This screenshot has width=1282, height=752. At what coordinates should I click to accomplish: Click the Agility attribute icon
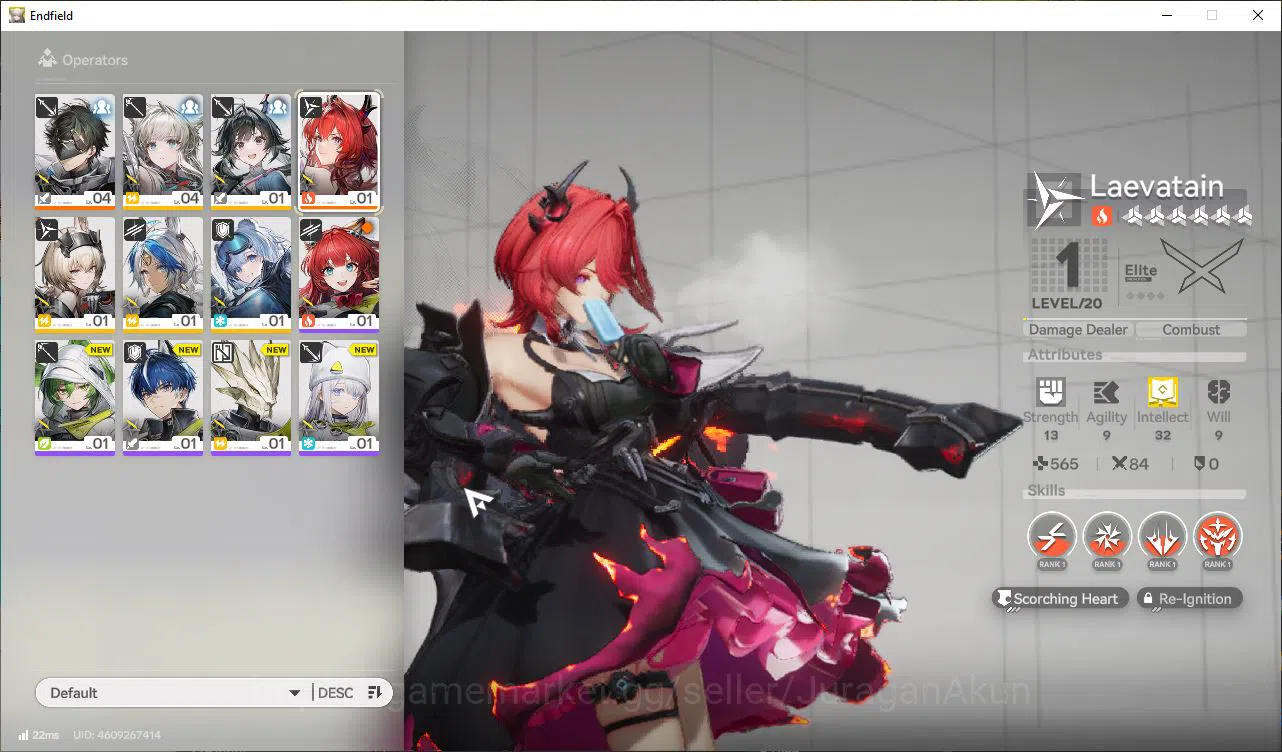[x=1106, y=392]
